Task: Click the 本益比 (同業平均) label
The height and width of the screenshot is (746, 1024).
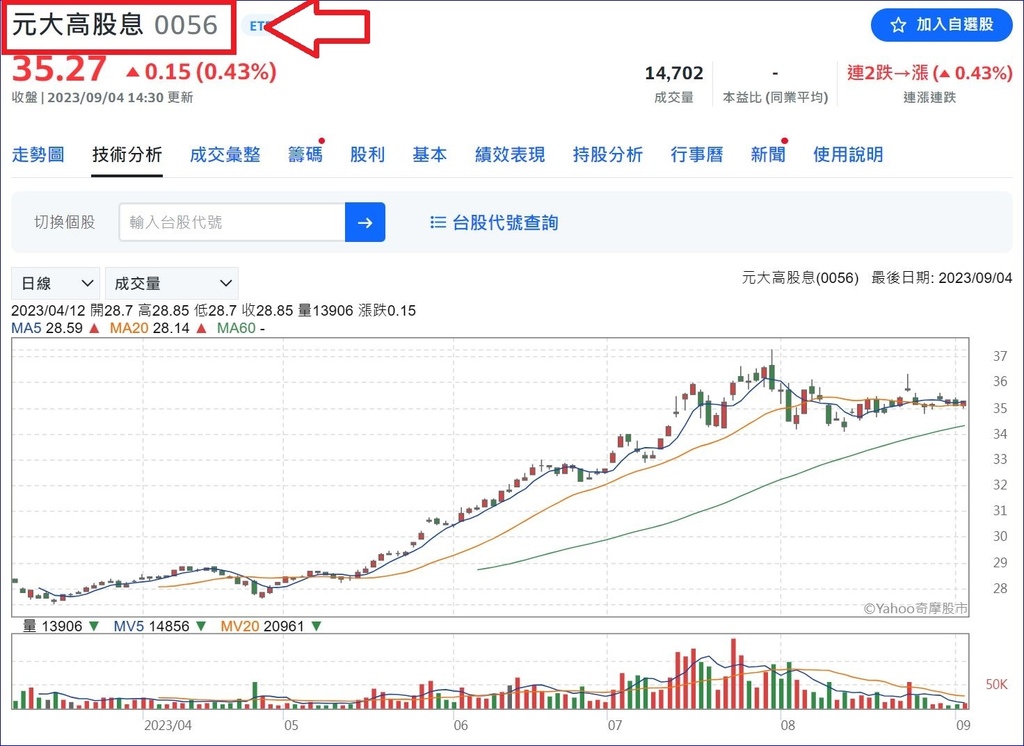Action: point(775,98)
